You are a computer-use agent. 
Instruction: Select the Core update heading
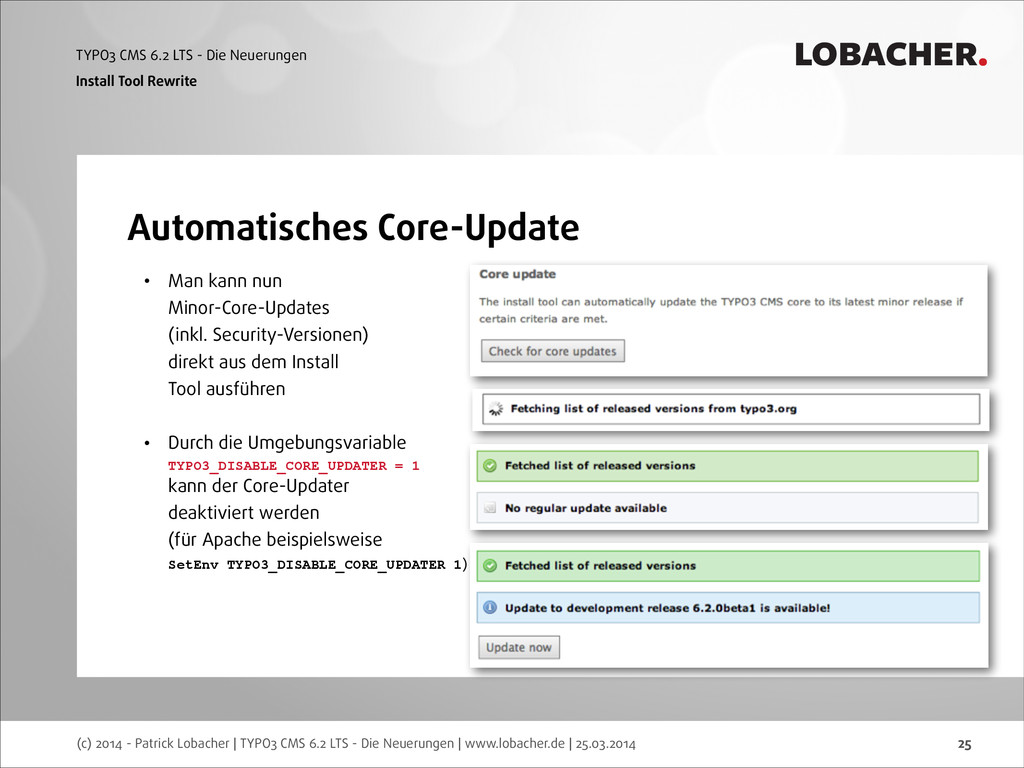(517, 274)
